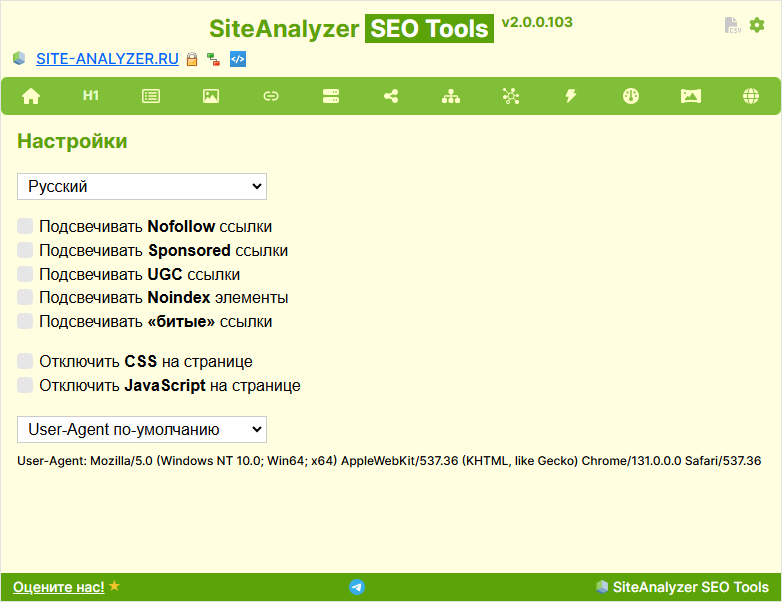Open the lightning speed tab icon
The width and height of the screenshot is (782, 602).
click(571, 96)
